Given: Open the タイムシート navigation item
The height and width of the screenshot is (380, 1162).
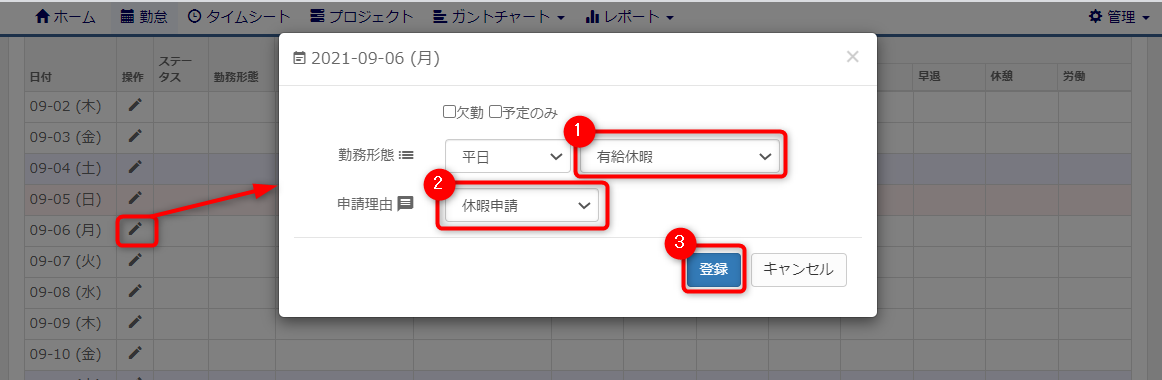Looking at the screenshot, I should [239, 16].
